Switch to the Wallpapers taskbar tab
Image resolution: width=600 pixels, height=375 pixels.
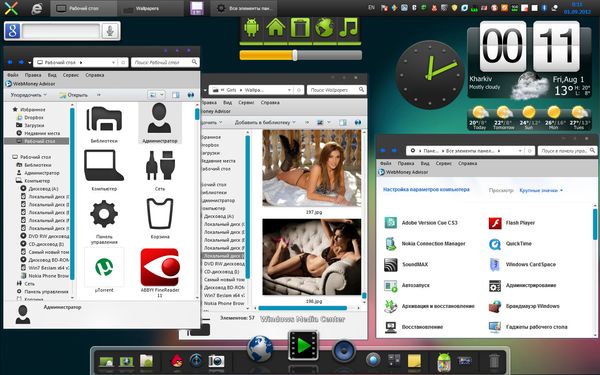point(150,8)
